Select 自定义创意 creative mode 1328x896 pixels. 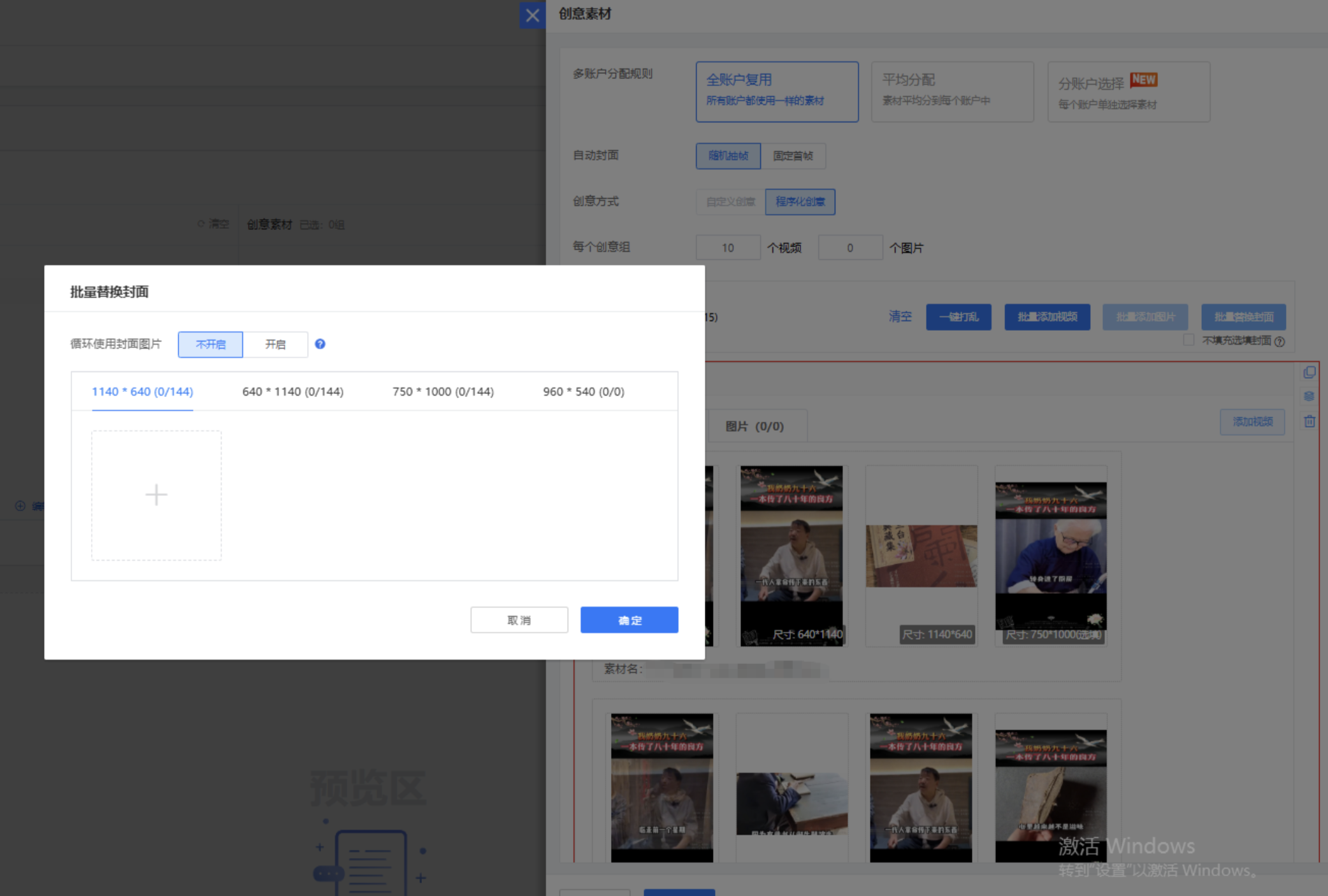(730, 202)
